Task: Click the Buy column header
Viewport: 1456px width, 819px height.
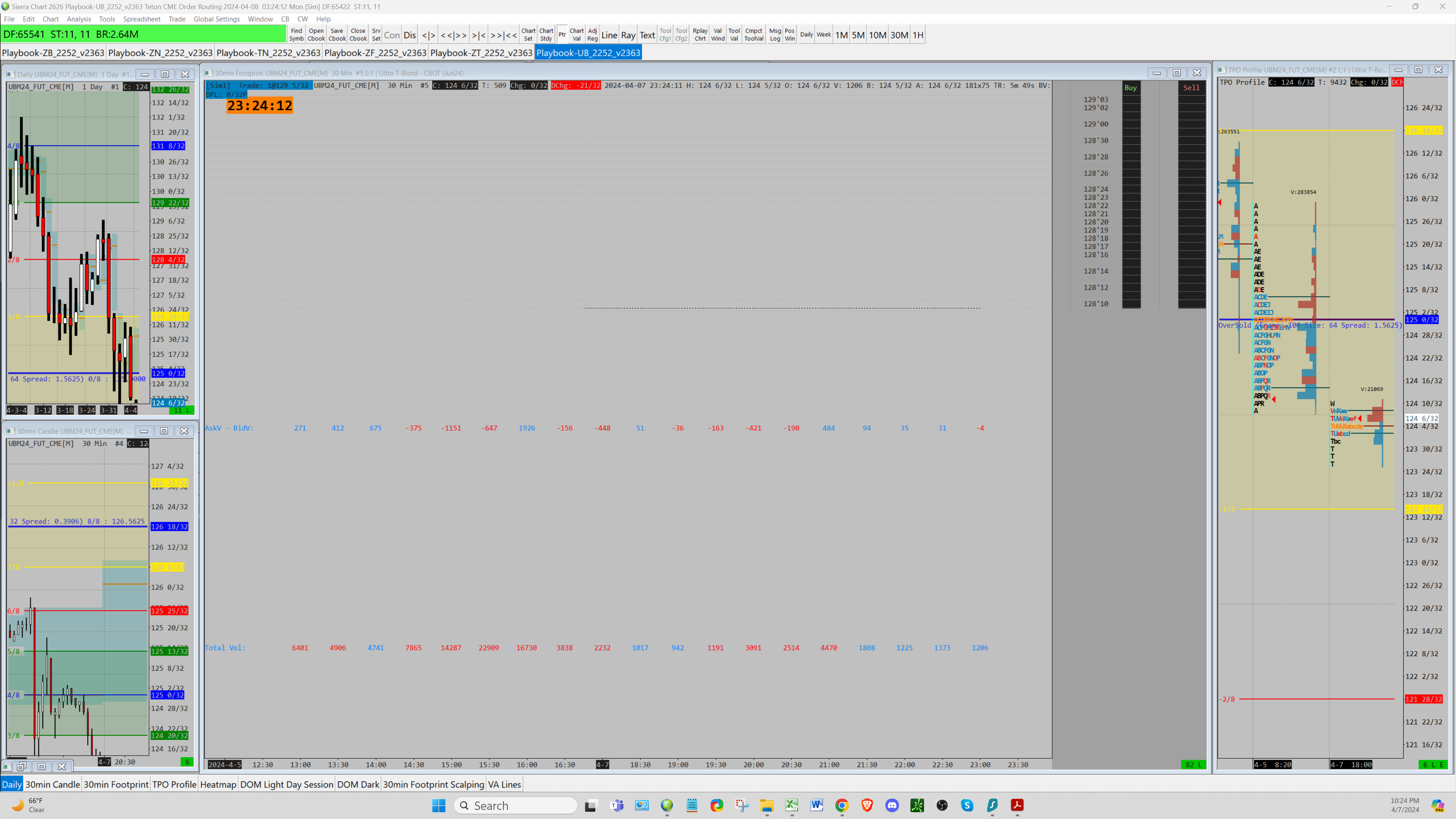Action: pyautogui.click(x=1130, y=88)
